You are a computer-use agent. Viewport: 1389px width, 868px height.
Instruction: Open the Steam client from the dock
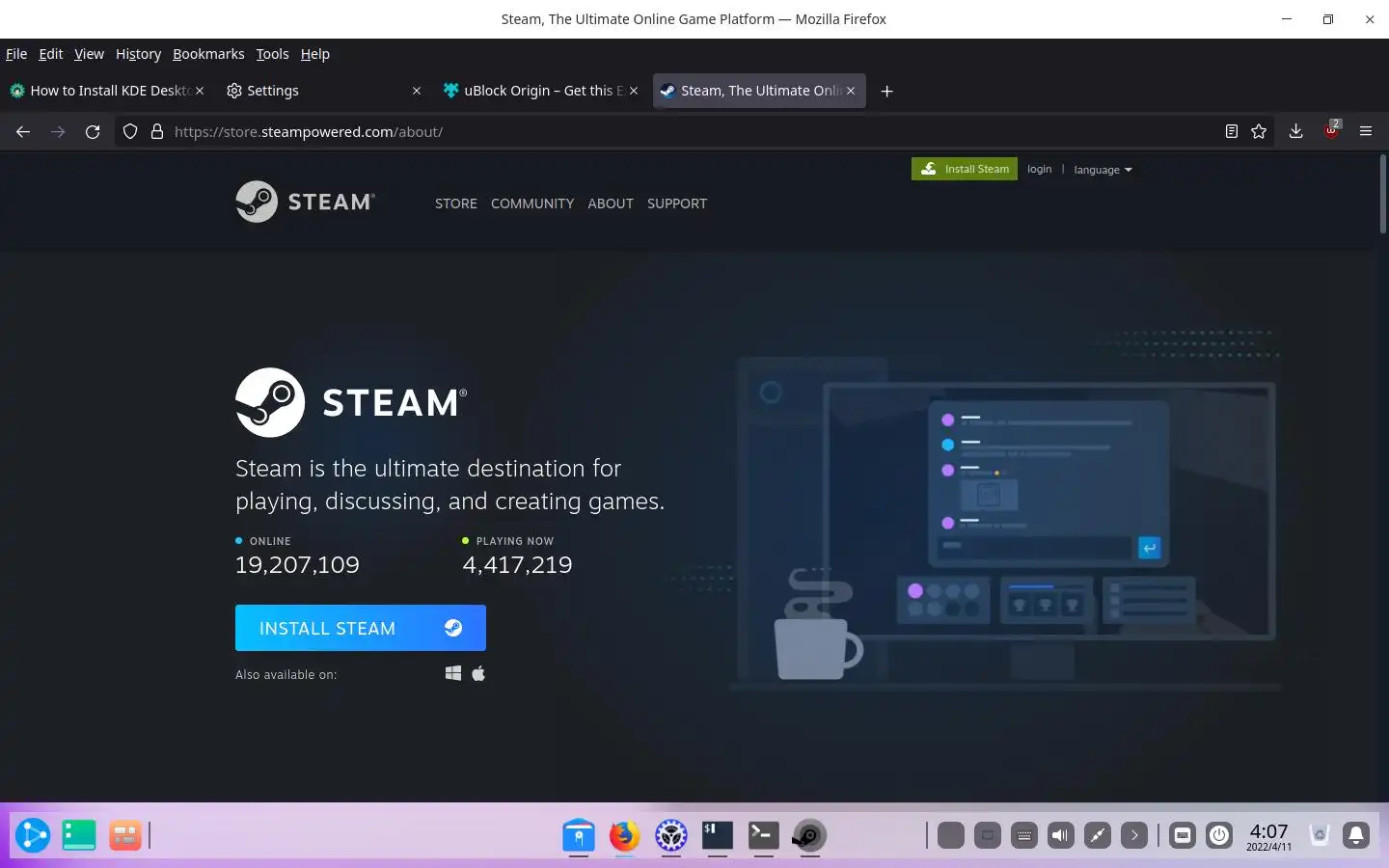tap(809, 835)
